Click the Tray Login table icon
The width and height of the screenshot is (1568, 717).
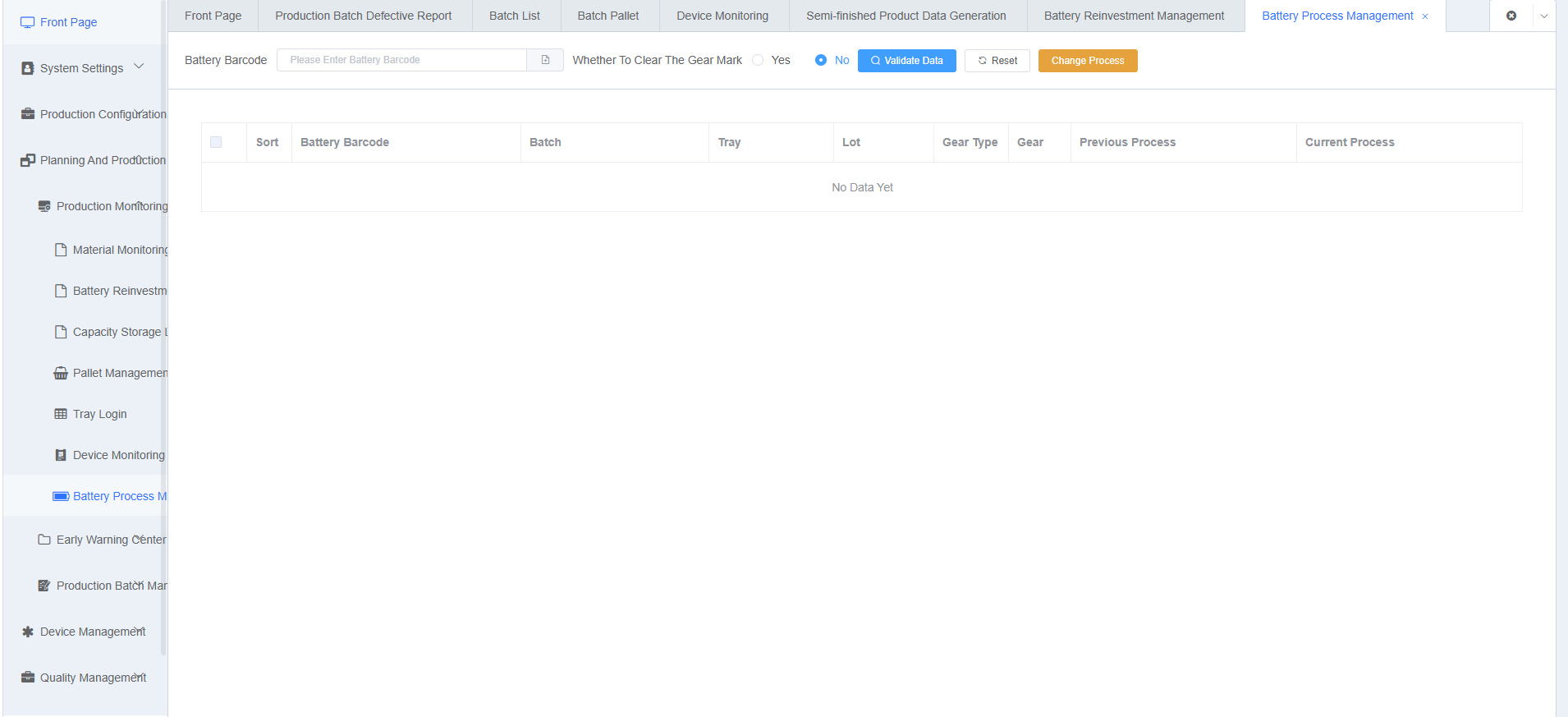click(x=61, y=414)
